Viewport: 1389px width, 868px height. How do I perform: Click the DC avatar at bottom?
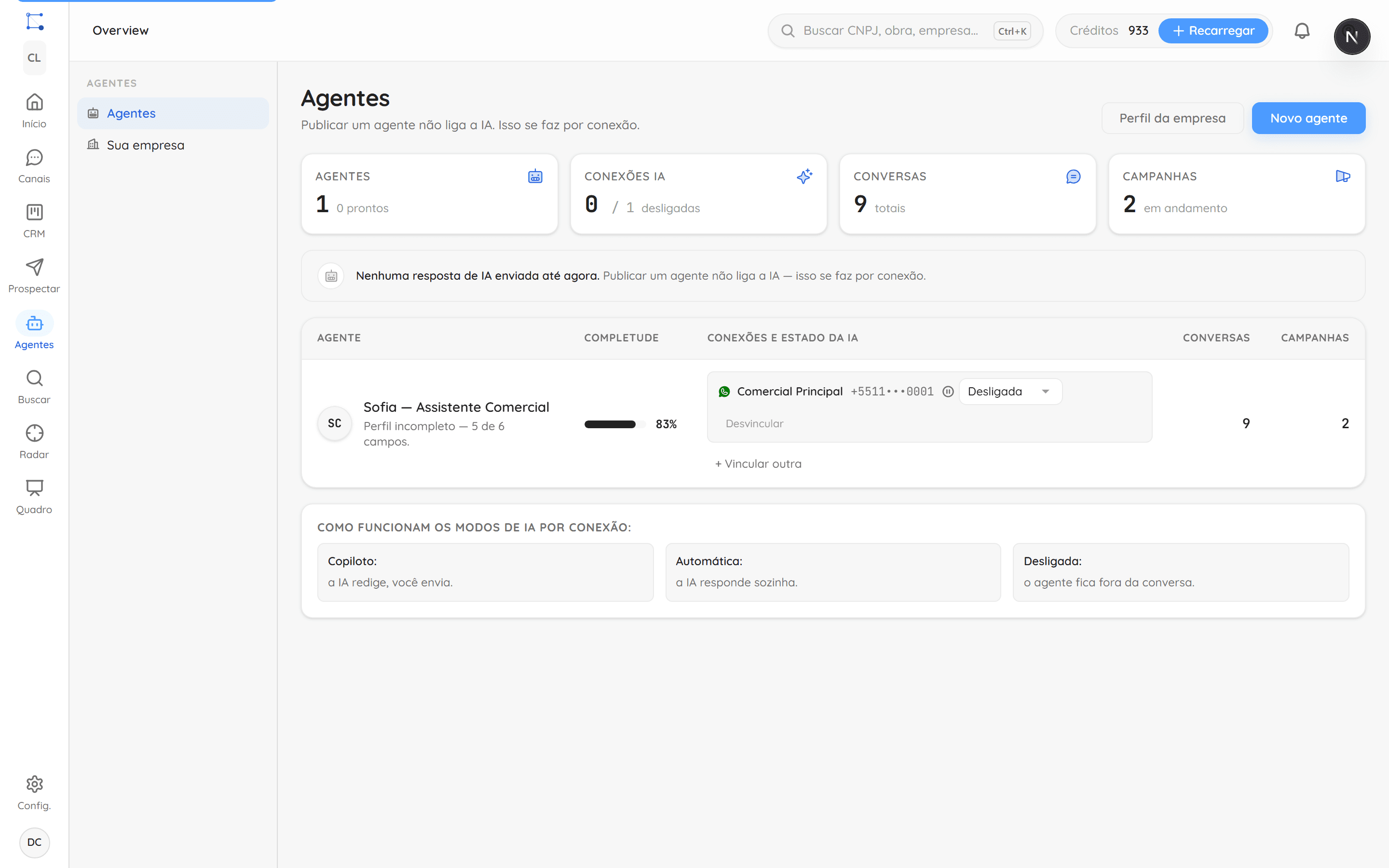[x=34, y=842]
